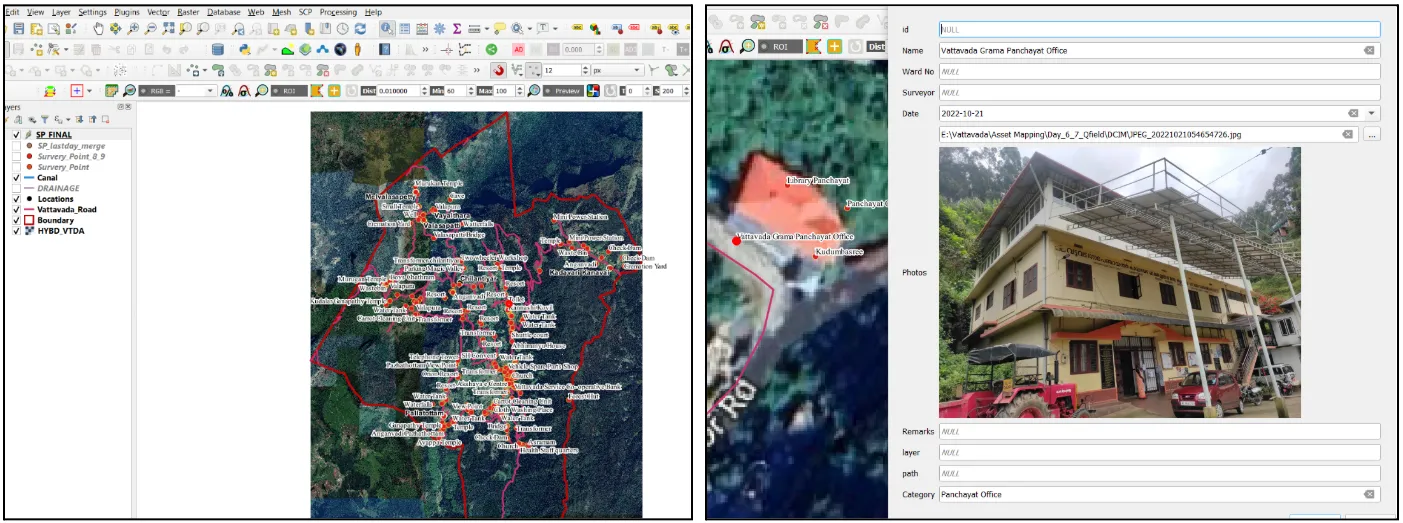Enable the Survery_Point layer checkbox
The width and height of the screenshot is (1403, 523).
coord(16,167)
